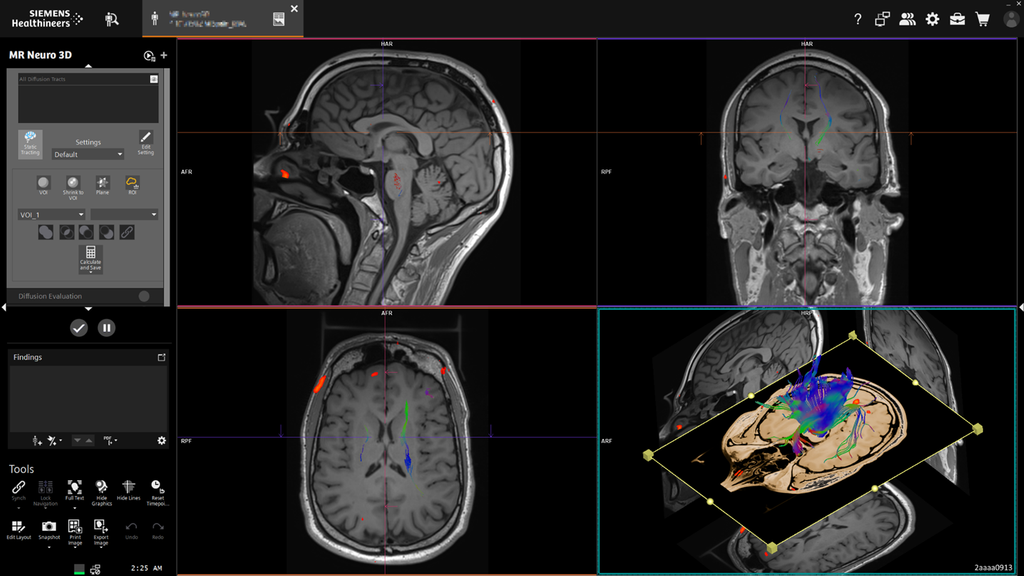1024x576 pixels.
Task: Click the Shrink to VOI icon
Action: 73,183
